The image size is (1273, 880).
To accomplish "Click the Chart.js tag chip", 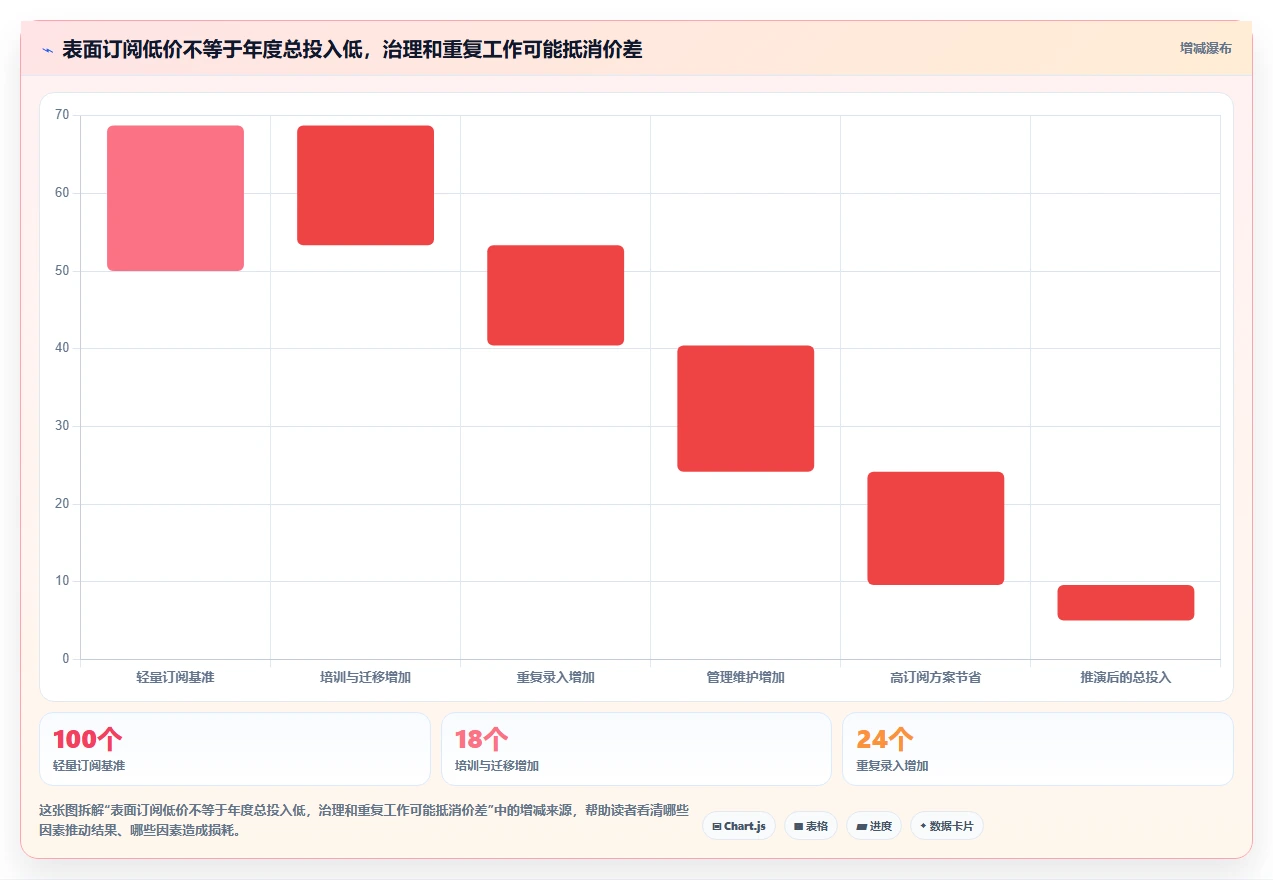I will 739,826.
